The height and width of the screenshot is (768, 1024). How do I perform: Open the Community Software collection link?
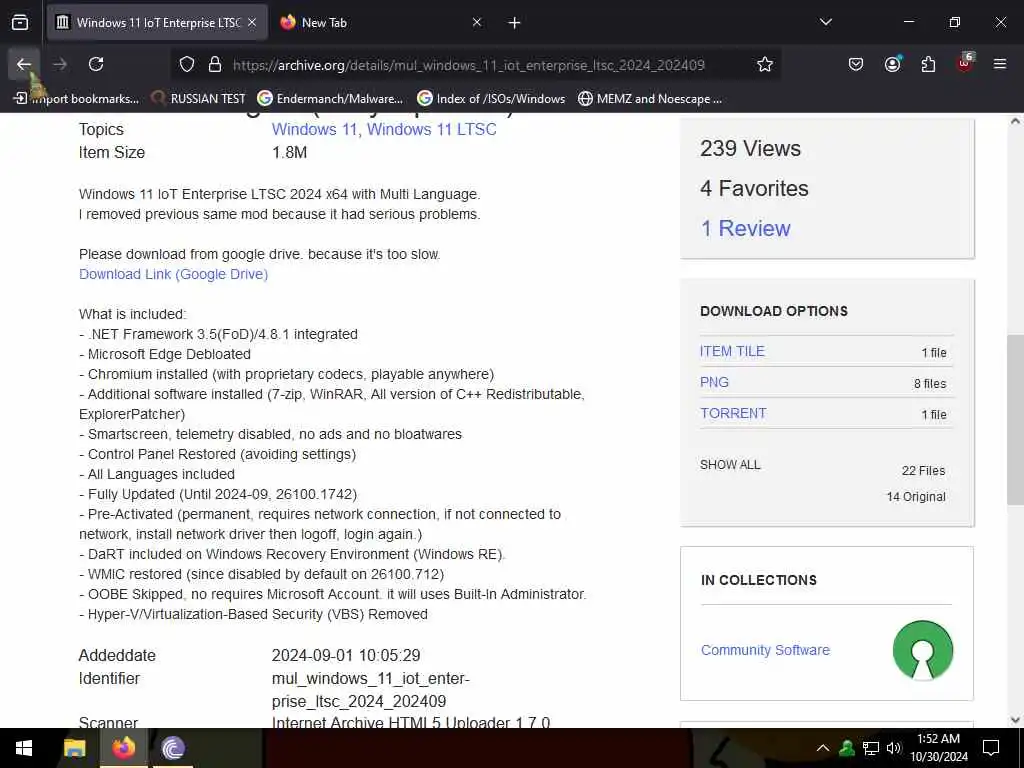click(x=765, y=650)
